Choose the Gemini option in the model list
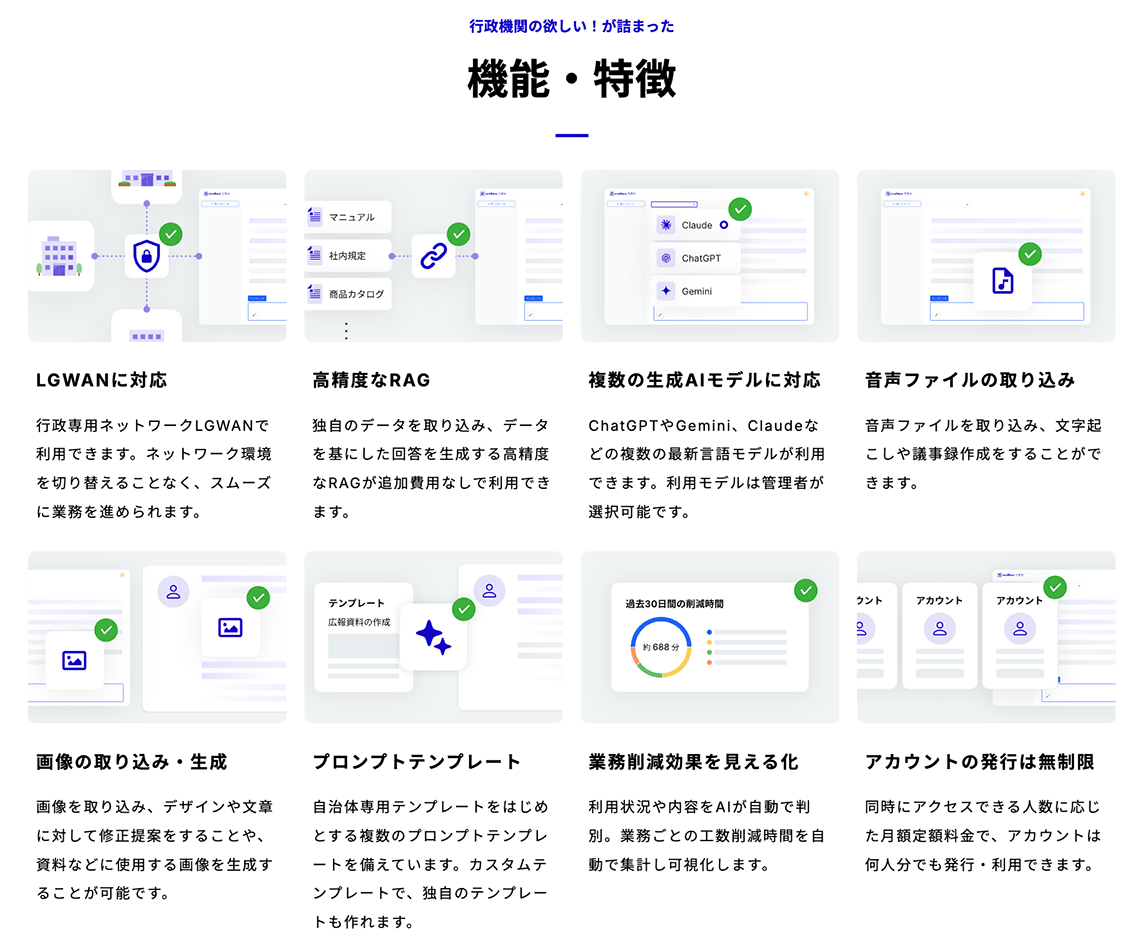This screenshot has width=1148, height=948. tap(697, 291)
